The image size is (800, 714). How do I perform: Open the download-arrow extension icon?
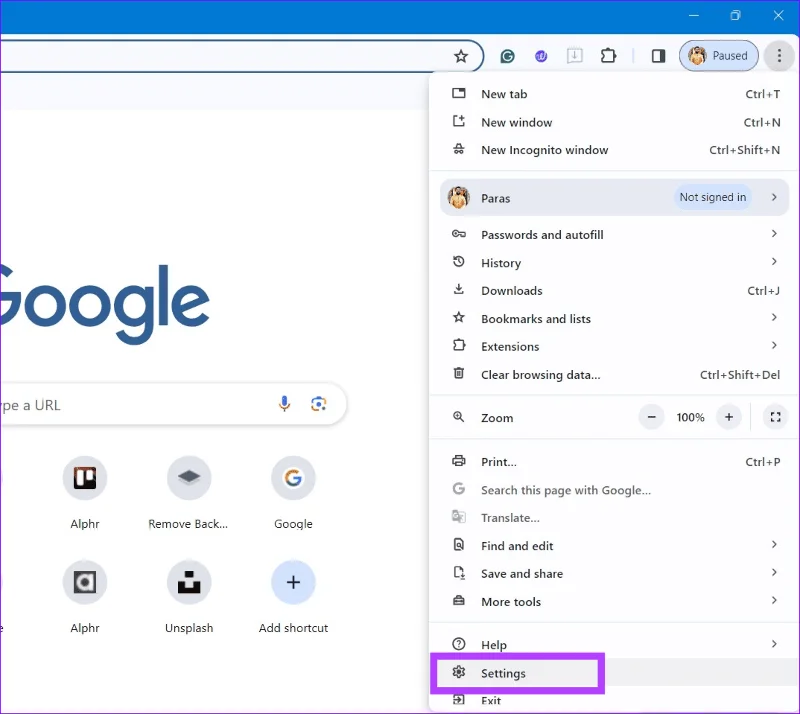click(x=574, y=56)
